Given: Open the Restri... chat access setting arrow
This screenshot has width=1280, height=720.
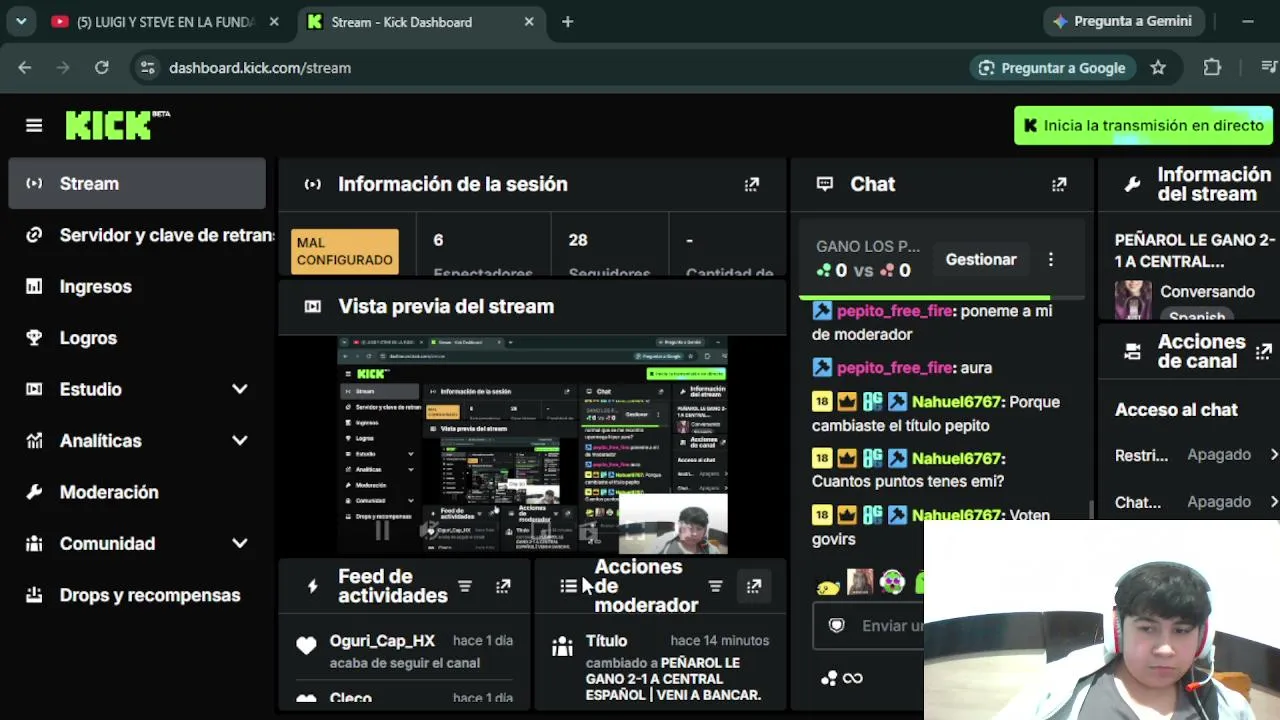Looking at the screenshot, I should tap(1273, 455).
